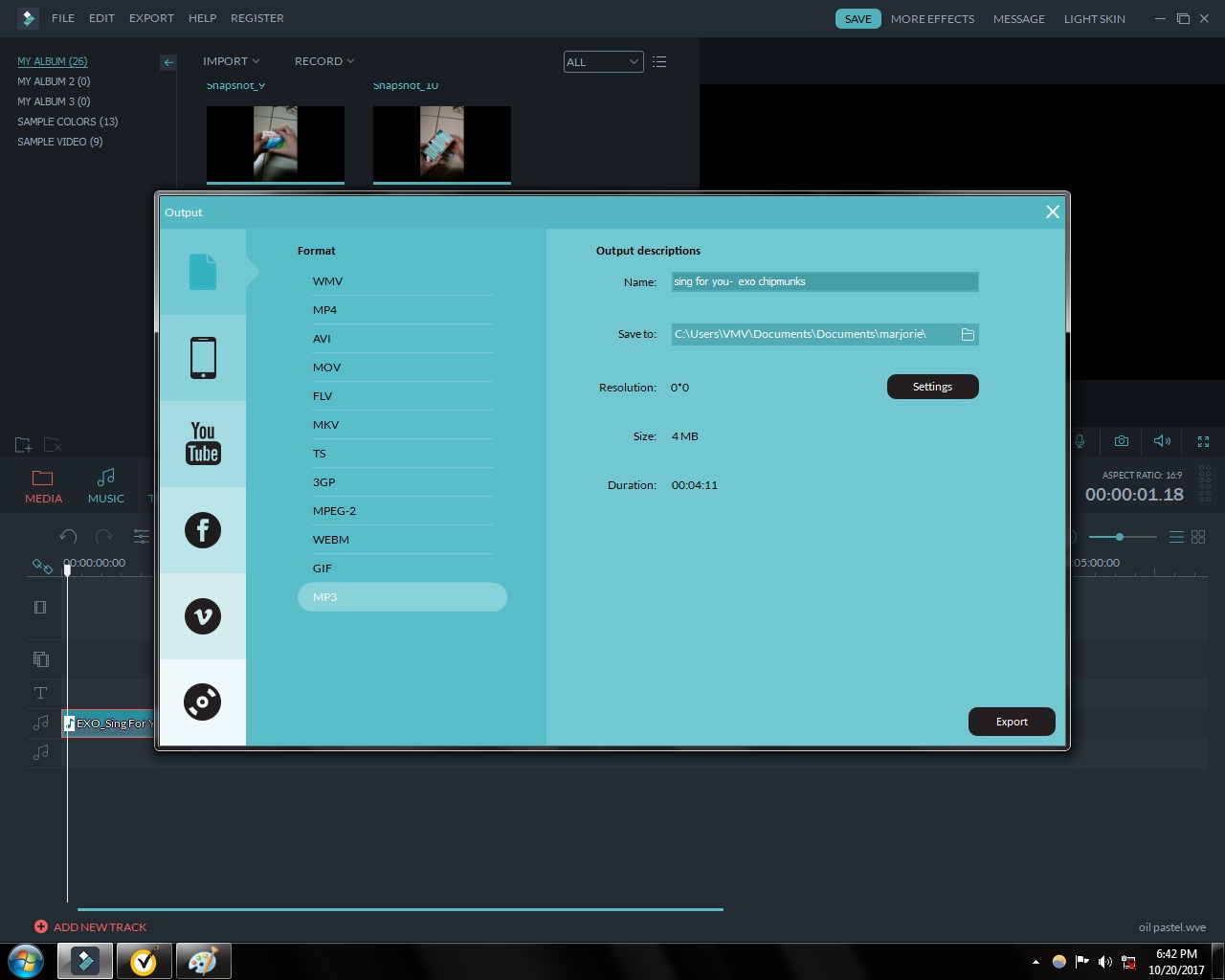Screen dimensions: 1225x980
Task: Switch timeline to track list view
Action: click(1176, 537)
